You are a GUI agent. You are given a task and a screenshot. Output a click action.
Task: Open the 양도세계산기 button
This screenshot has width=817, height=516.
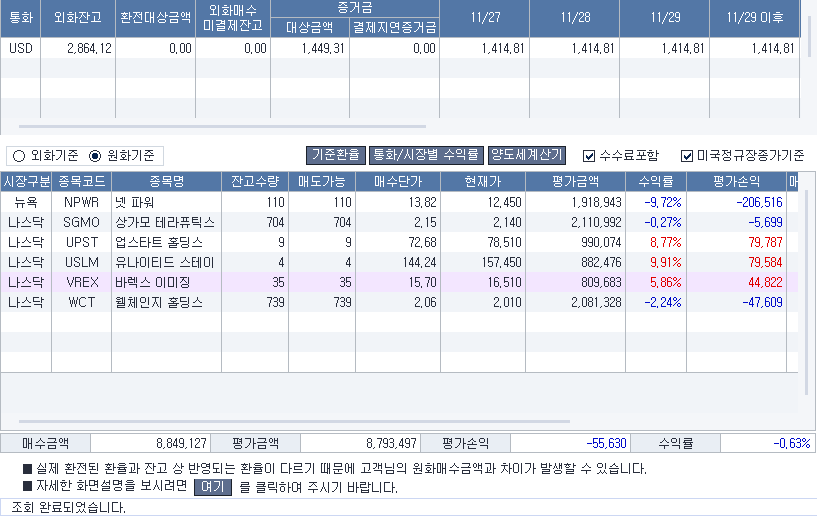[527, 156]
